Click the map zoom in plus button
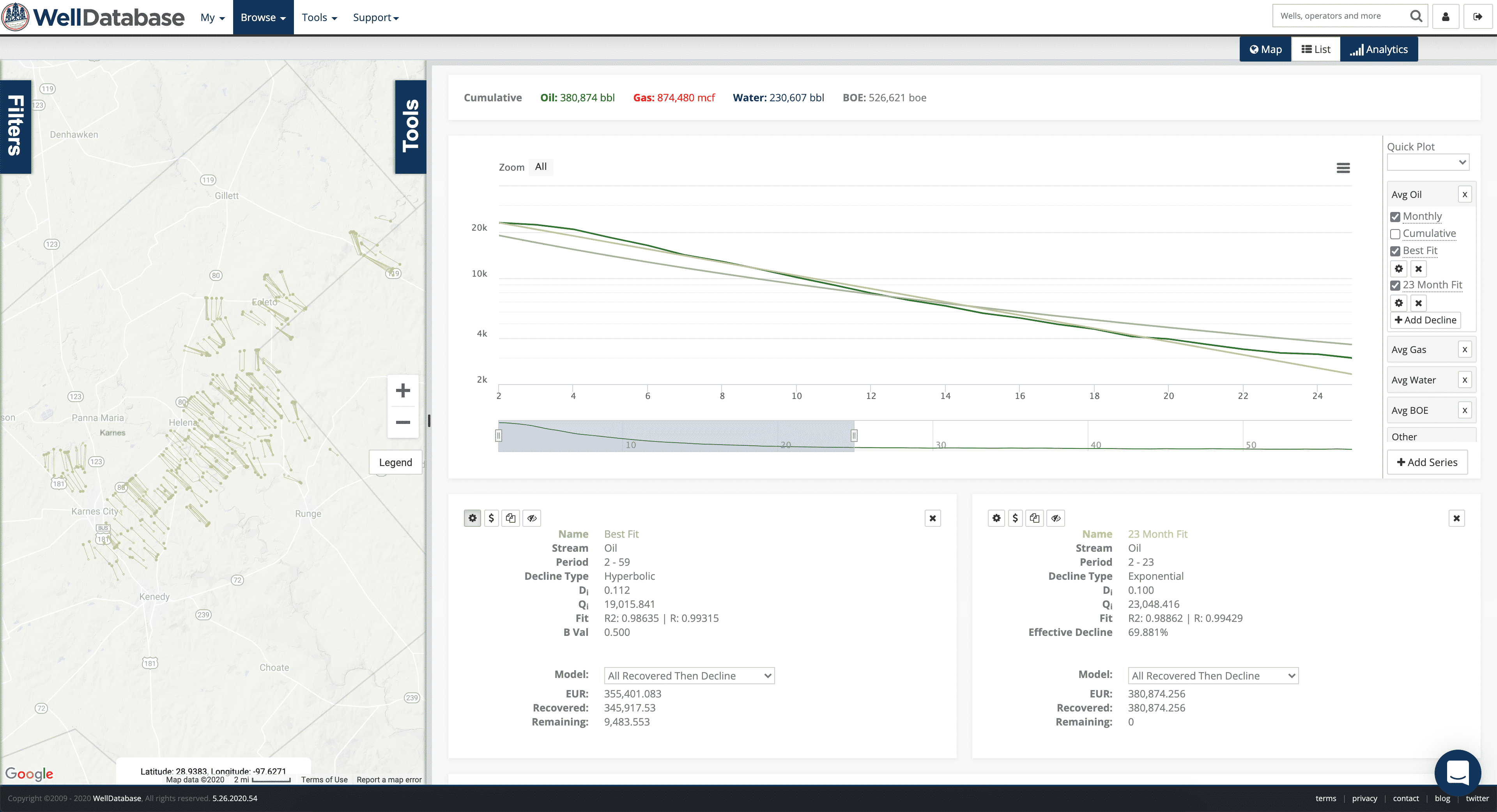This screenshot has width=1497, height=812. click(x=403, y=390)
